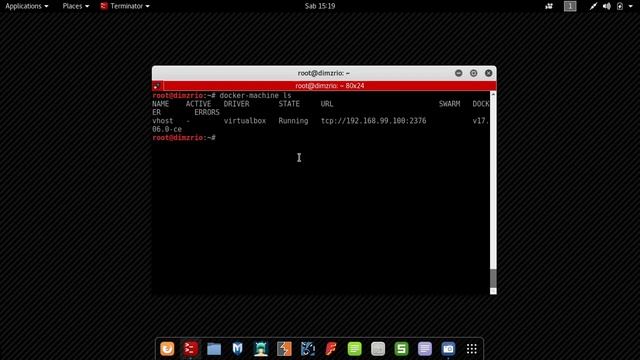Open the Places menu

click(x=76, y=6)
